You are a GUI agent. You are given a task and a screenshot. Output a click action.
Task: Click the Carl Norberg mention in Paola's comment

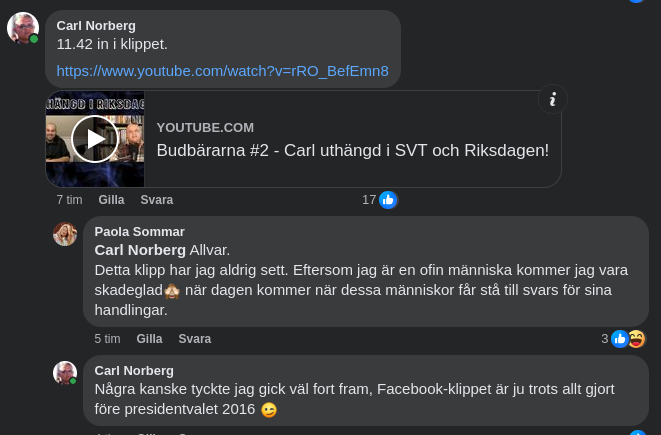[140, 250]
